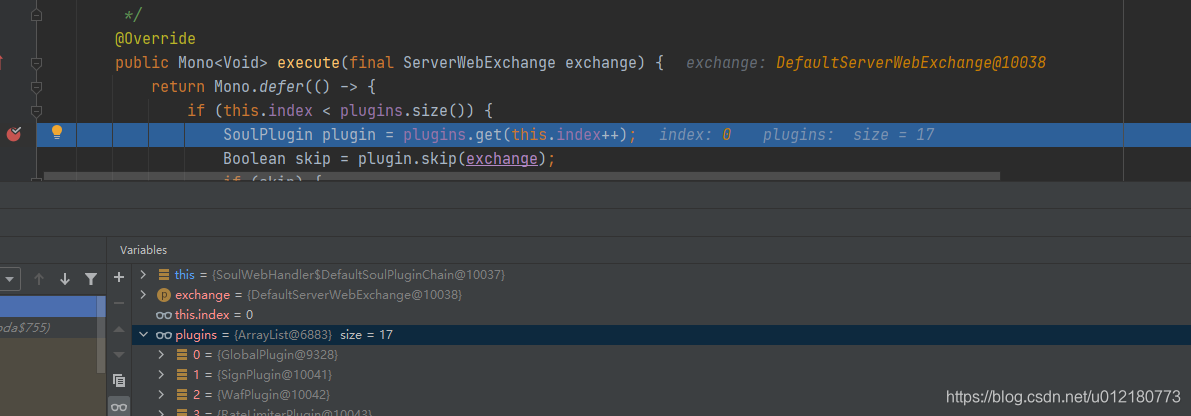
Task: Click the stack icon of SignPlugin element
Action: click(182, 375)
